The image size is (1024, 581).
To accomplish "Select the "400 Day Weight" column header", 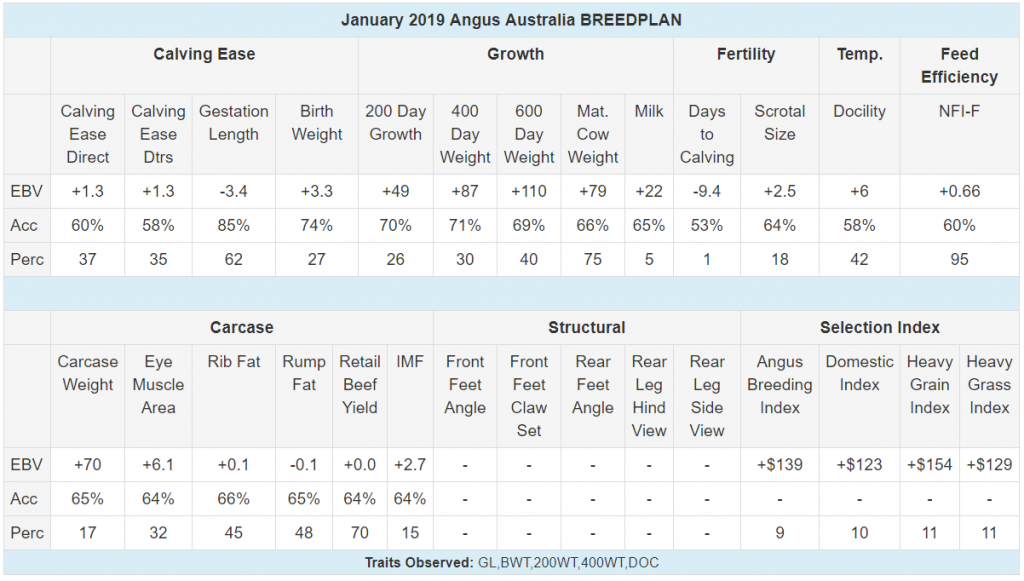I will pyautogui.click(x=465, y=134).
